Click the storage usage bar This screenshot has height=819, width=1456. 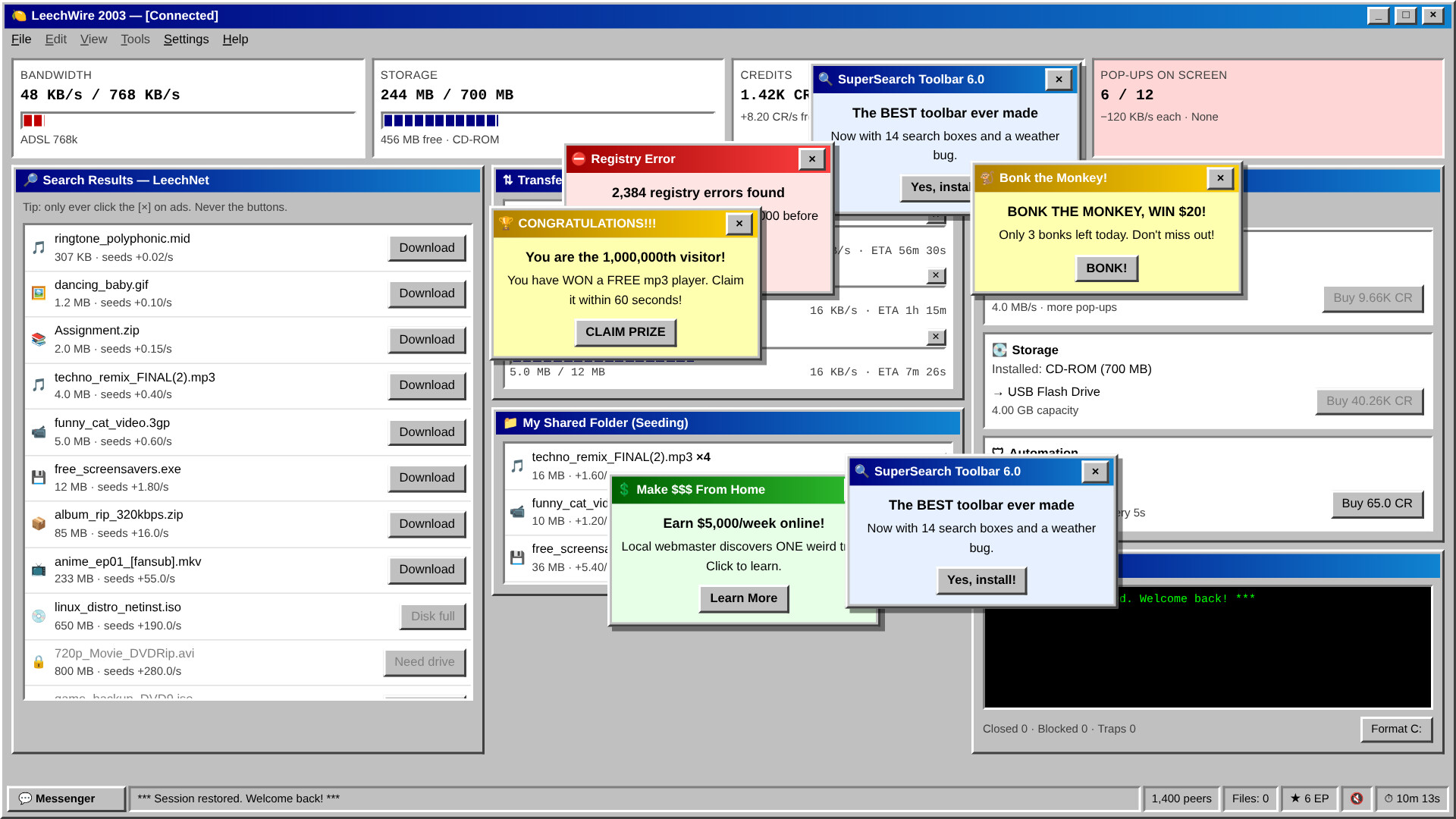coord(548,121)
